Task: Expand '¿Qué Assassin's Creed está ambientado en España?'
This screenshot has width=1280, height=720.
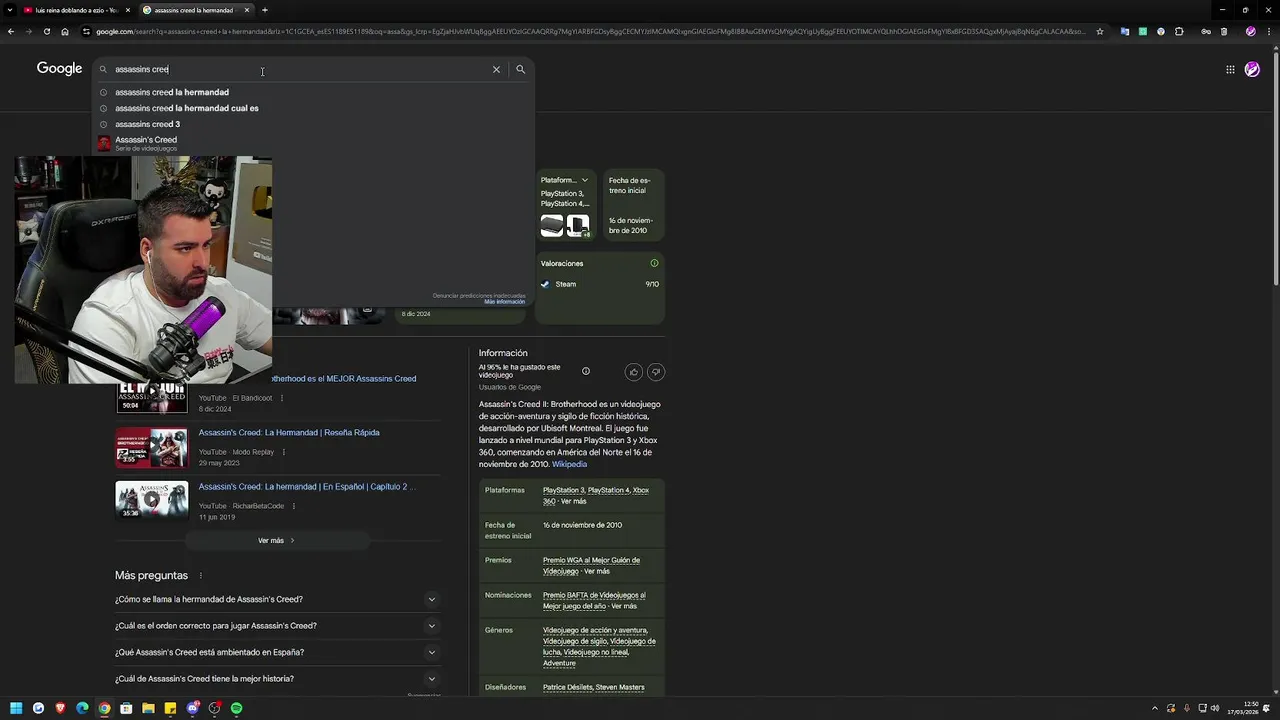Action: pyautogui.click(x=277, y=652)
